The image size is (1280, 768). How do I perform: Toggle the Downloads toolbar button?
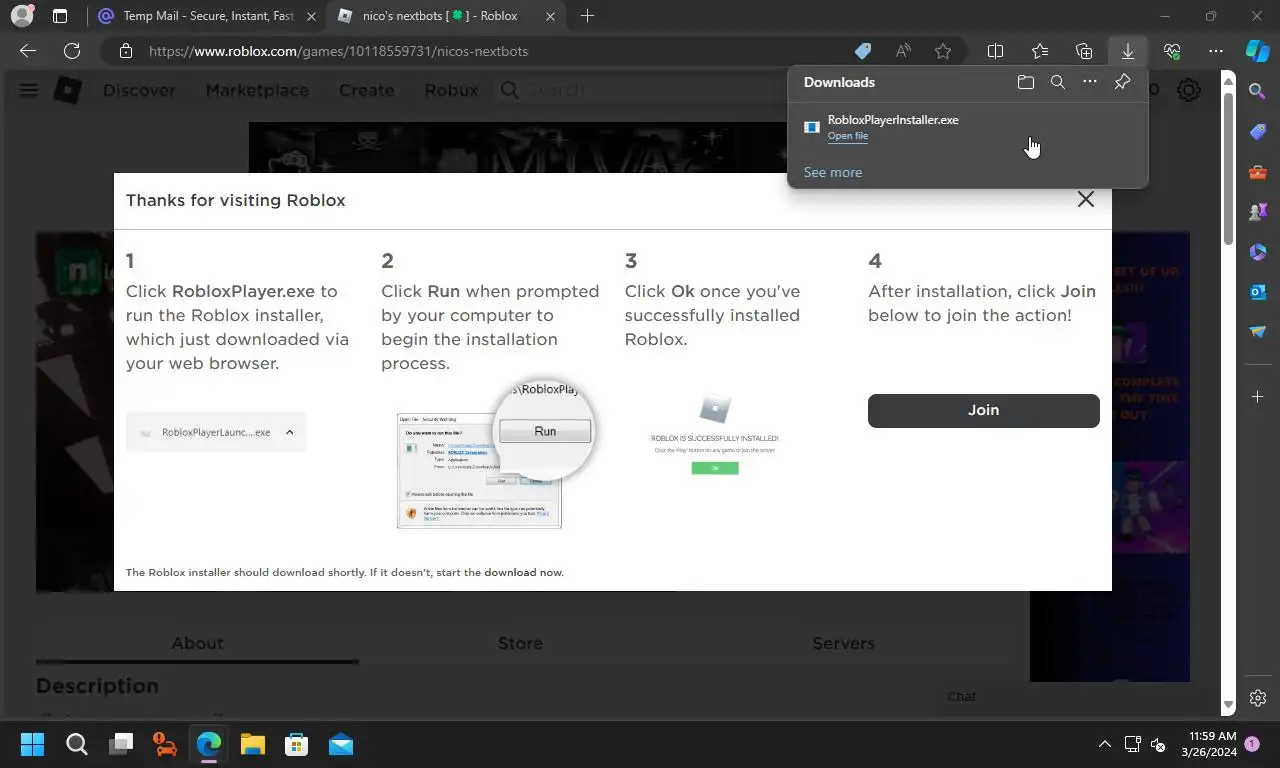pyautogui.click(x=1128, y=51)
